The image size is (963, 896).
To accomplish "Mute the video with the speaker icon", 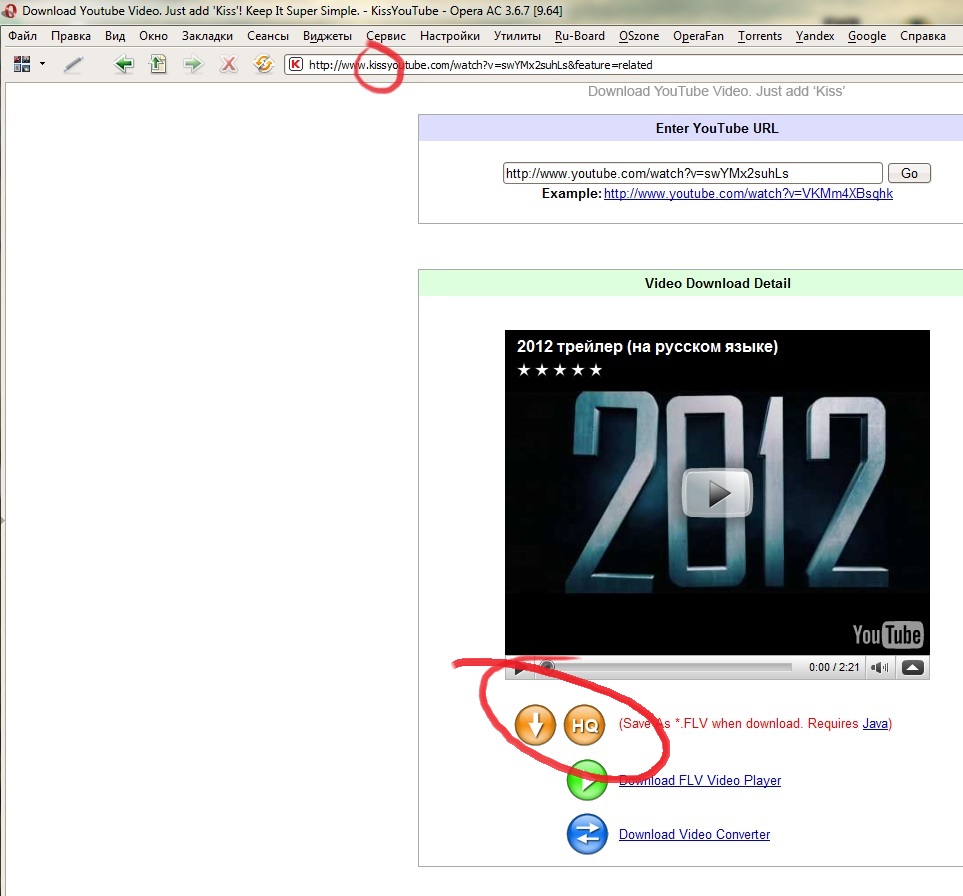I will 879,667.
